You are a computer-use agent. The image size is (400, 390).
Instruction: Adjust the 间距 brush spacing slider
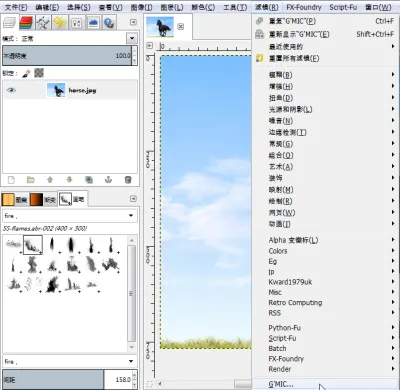[x=68, y=379]
